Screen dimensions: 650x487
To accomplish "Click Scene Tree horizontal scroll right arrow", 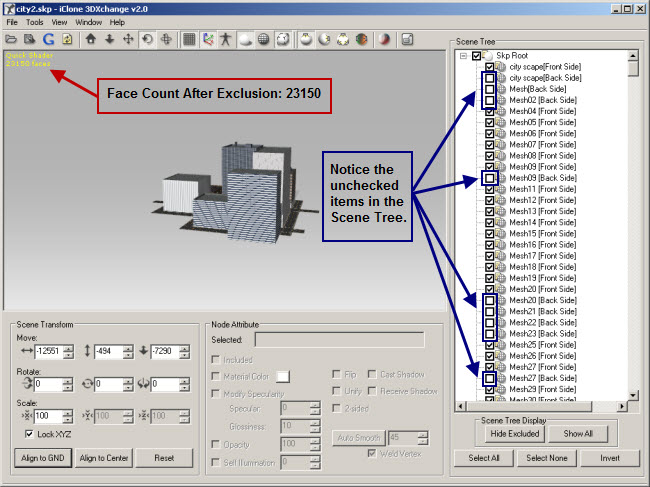I will [621, 407].
